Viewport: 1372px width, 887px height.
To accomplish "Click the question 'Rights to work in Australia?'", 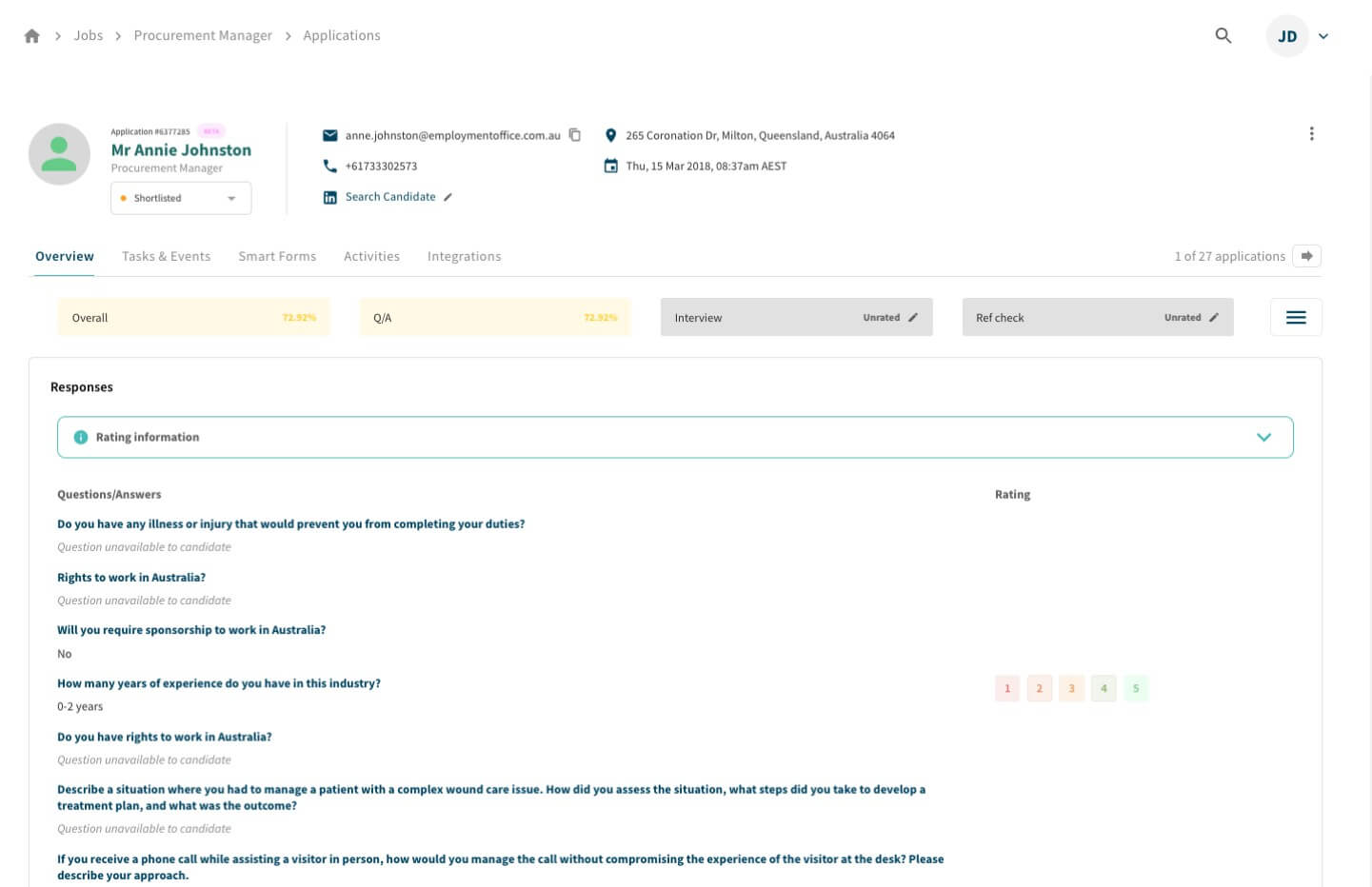I will 131,577.
